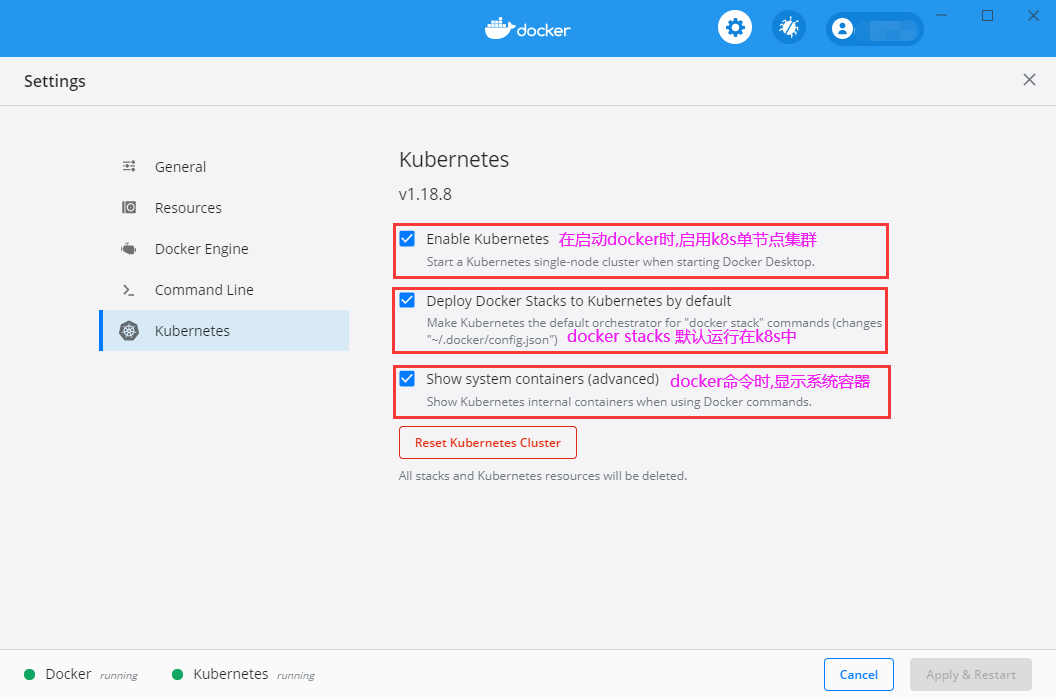This screenshot has height=699, width=1056.
Task: Maximize the Docker Desktop window
Action: pos(987,15)
